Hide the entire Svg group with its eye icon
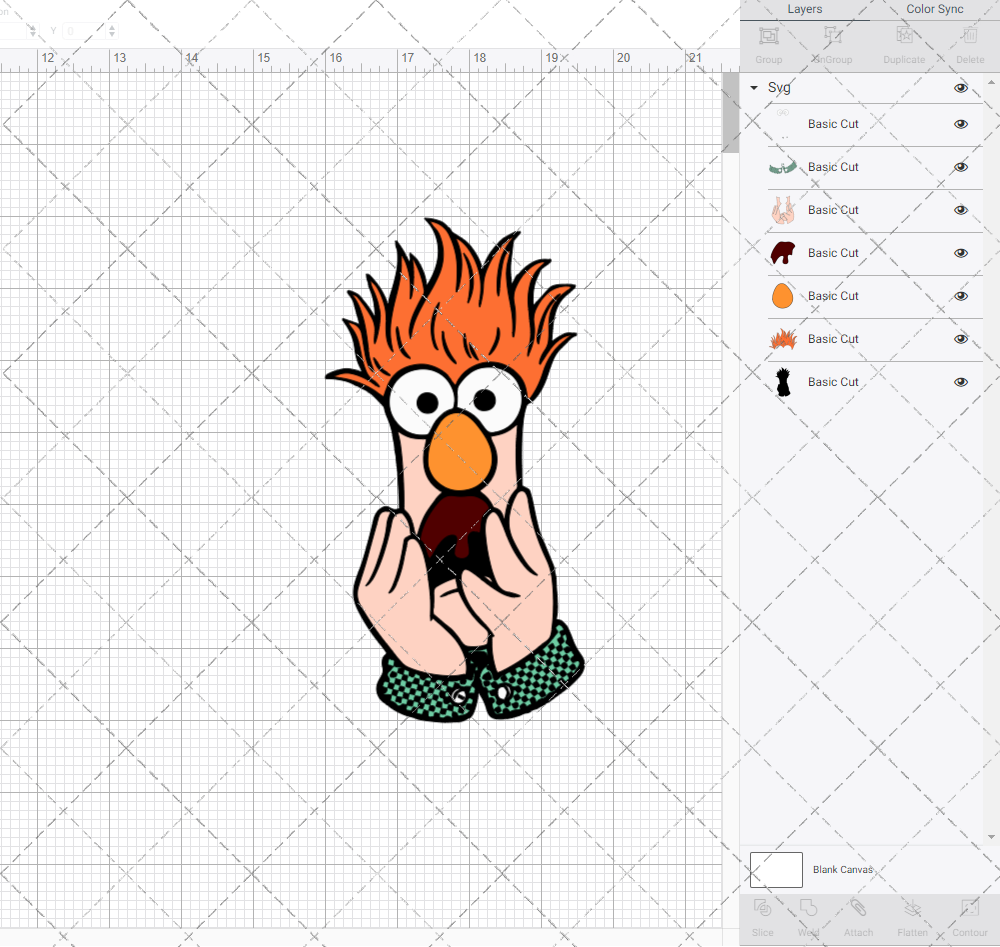Image resolution: width=1000 pixels, height=947 pixels. point(961,88)
